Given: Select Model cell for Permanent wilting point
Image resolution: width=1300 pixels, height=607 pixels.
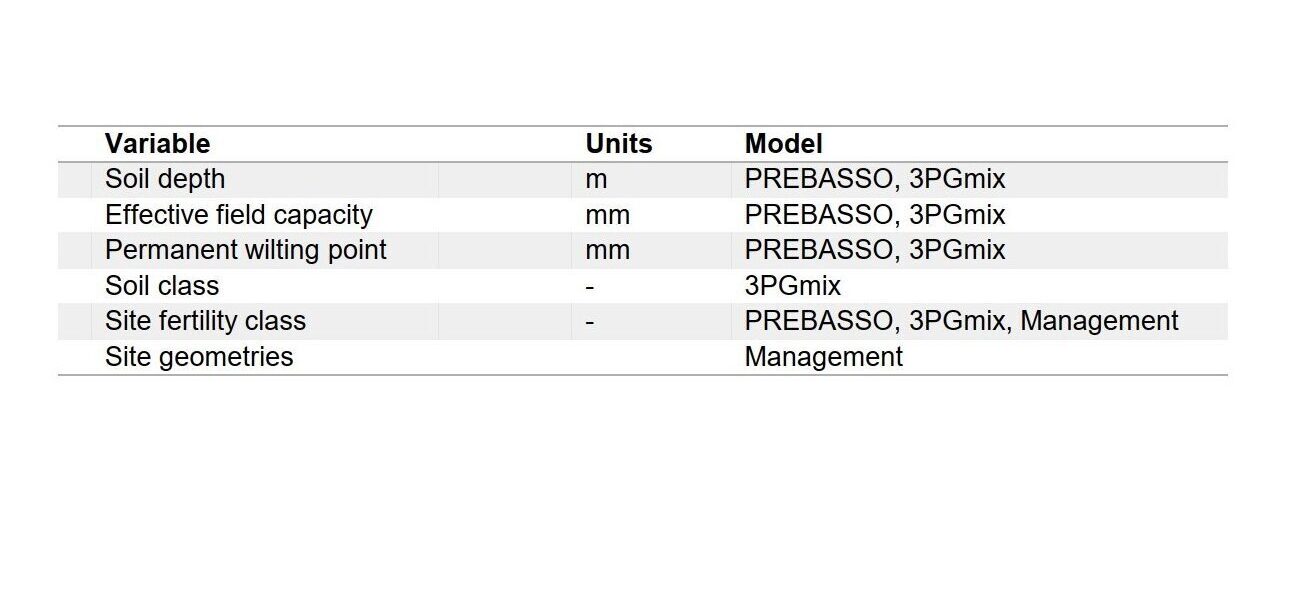Looking at the screenshot, I should click(x=874, y=250).
